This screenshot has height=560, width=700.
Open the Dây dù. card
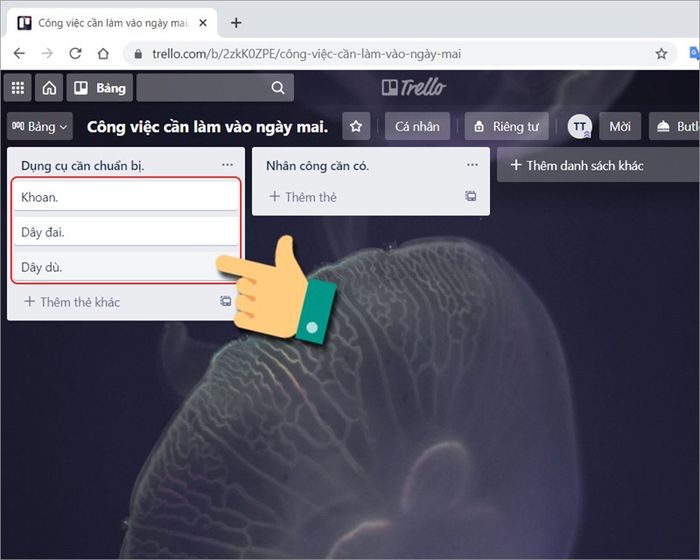126,267
